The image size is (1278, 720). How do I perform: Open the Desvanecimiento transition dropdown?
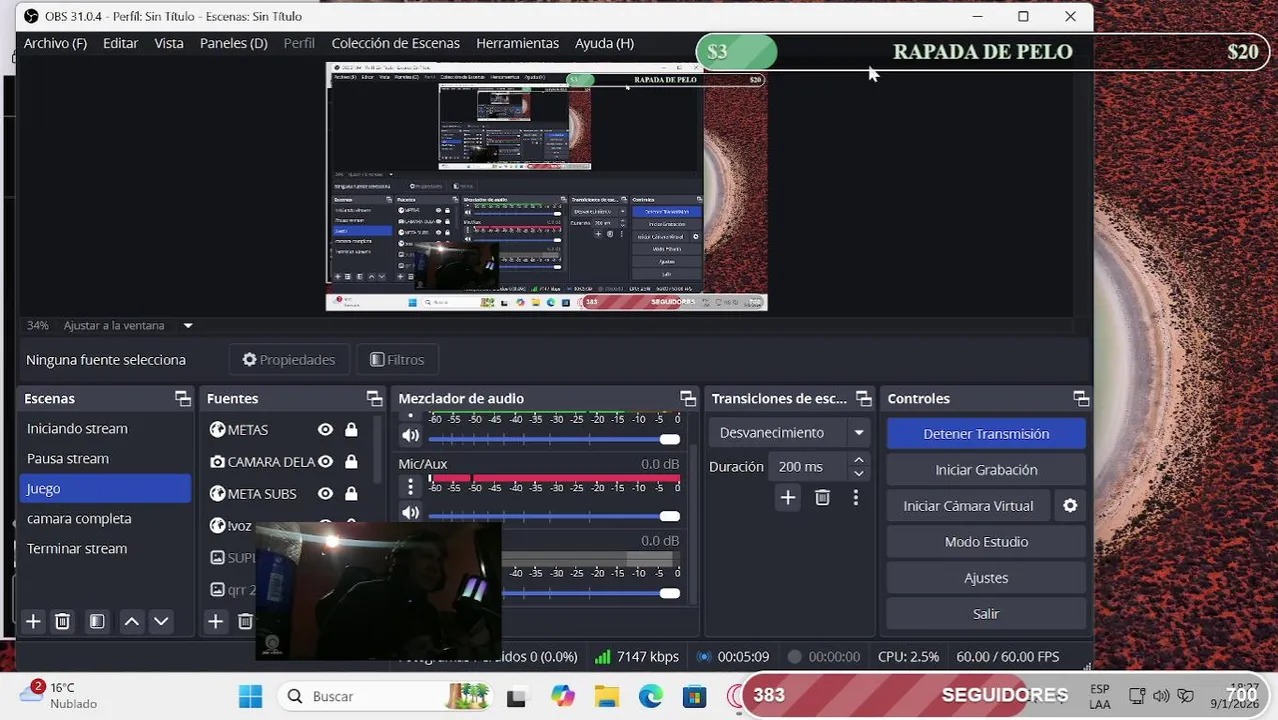pyautogui.click(x=787, y=432)
